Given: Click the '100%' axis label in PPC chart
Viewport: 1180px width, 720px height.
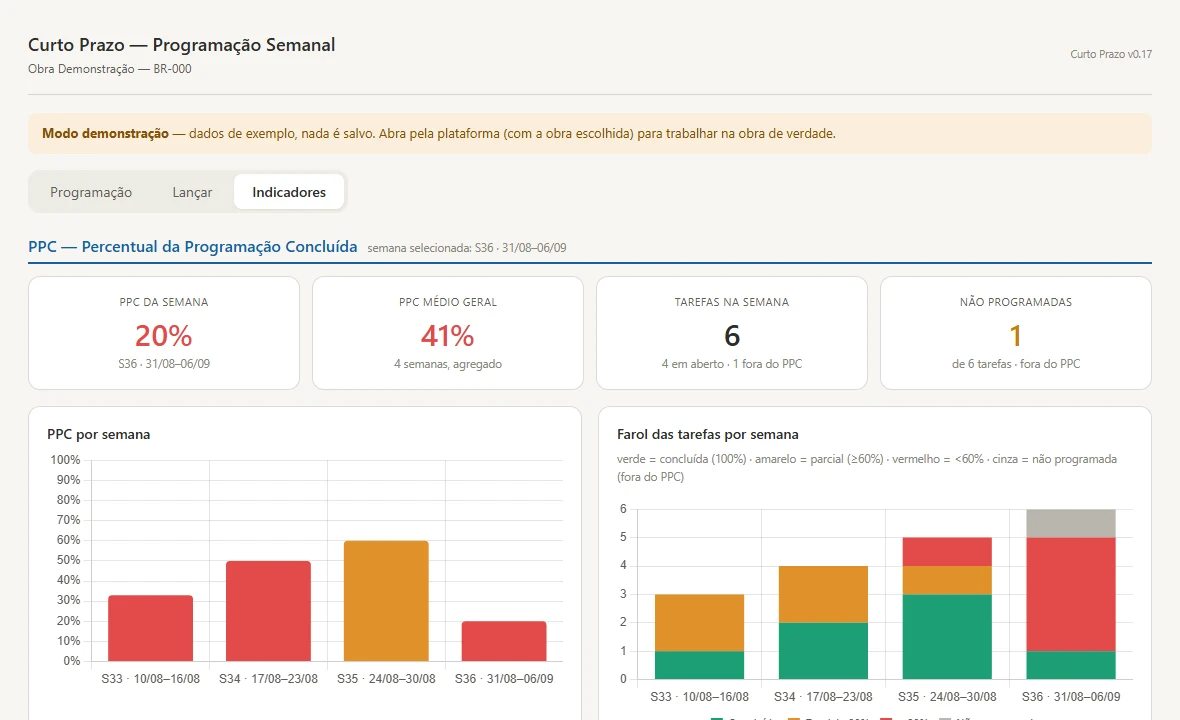Looking at the screenshot, I should 65,460.
